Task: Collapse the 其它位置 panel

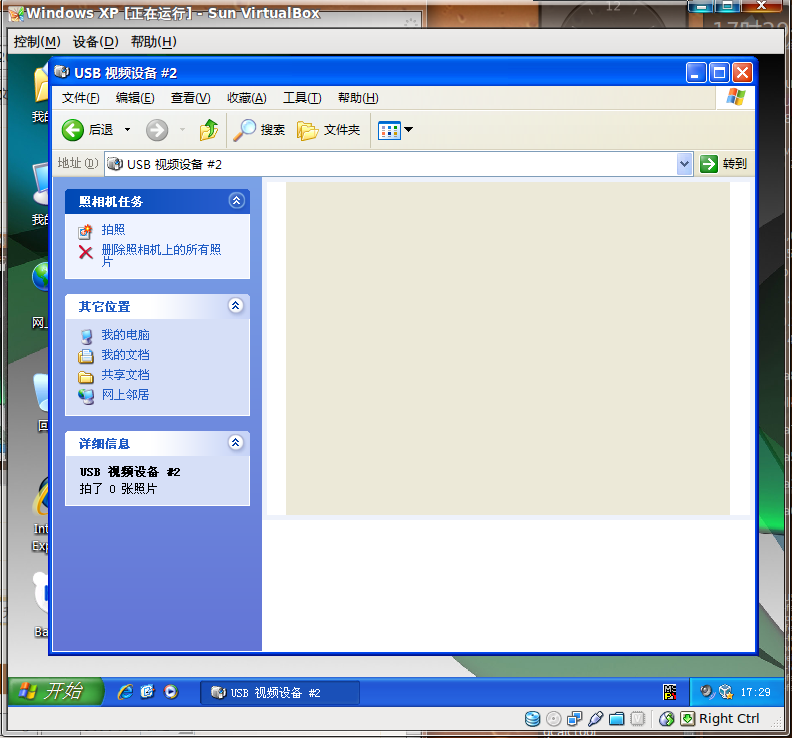Action: pos(235,305)
